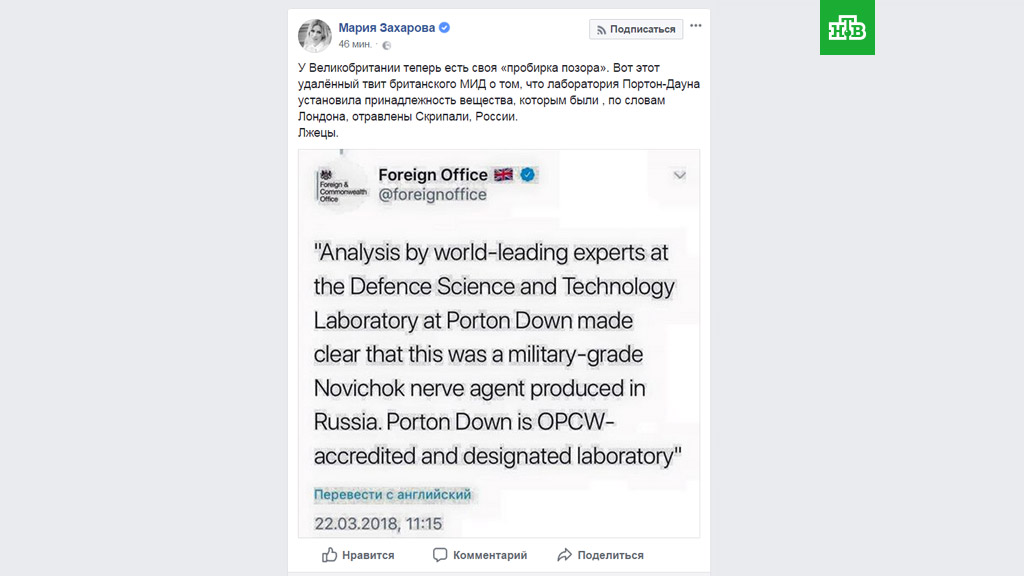Click the blue verified badge beside Мария Захарова
This screenshot has width=1024, height=576.
[445, 28]
